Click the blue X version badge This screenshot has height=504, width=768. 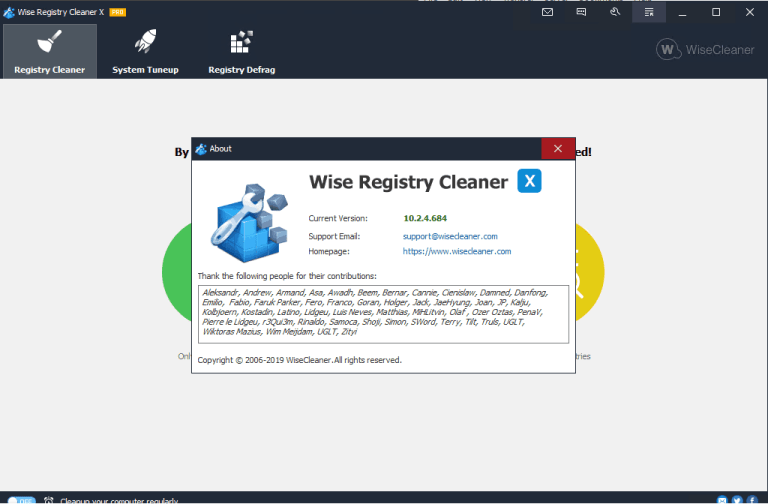pyautogui.click(x=529, y=181)
